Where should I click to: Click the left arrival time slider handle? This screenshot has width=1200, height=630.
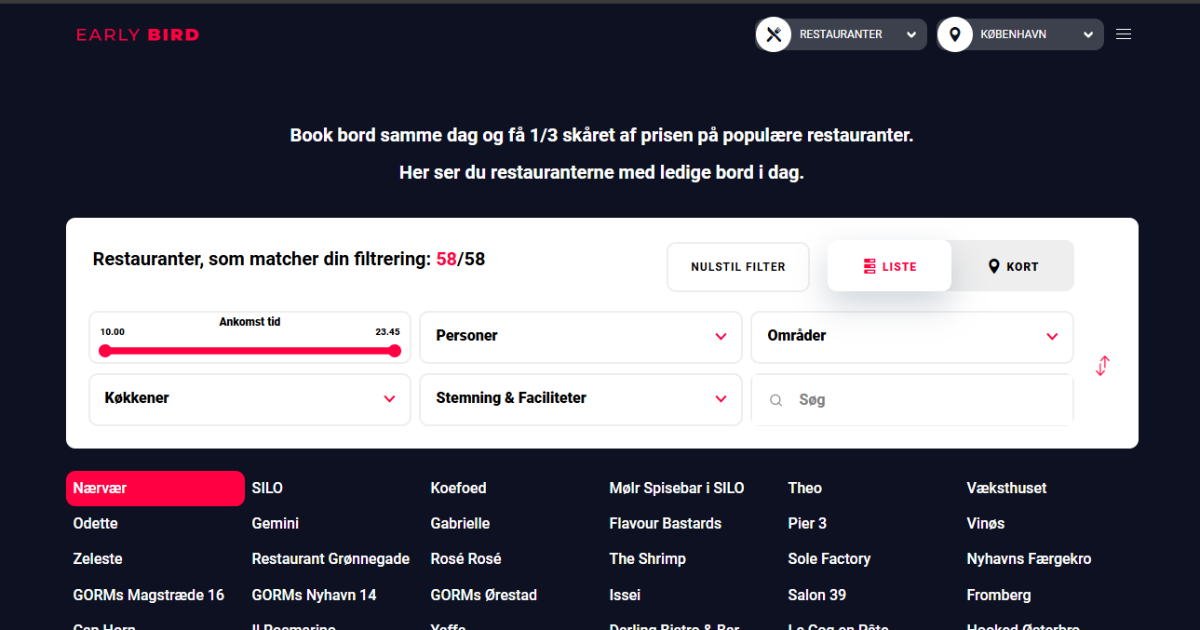click(105, 351)
